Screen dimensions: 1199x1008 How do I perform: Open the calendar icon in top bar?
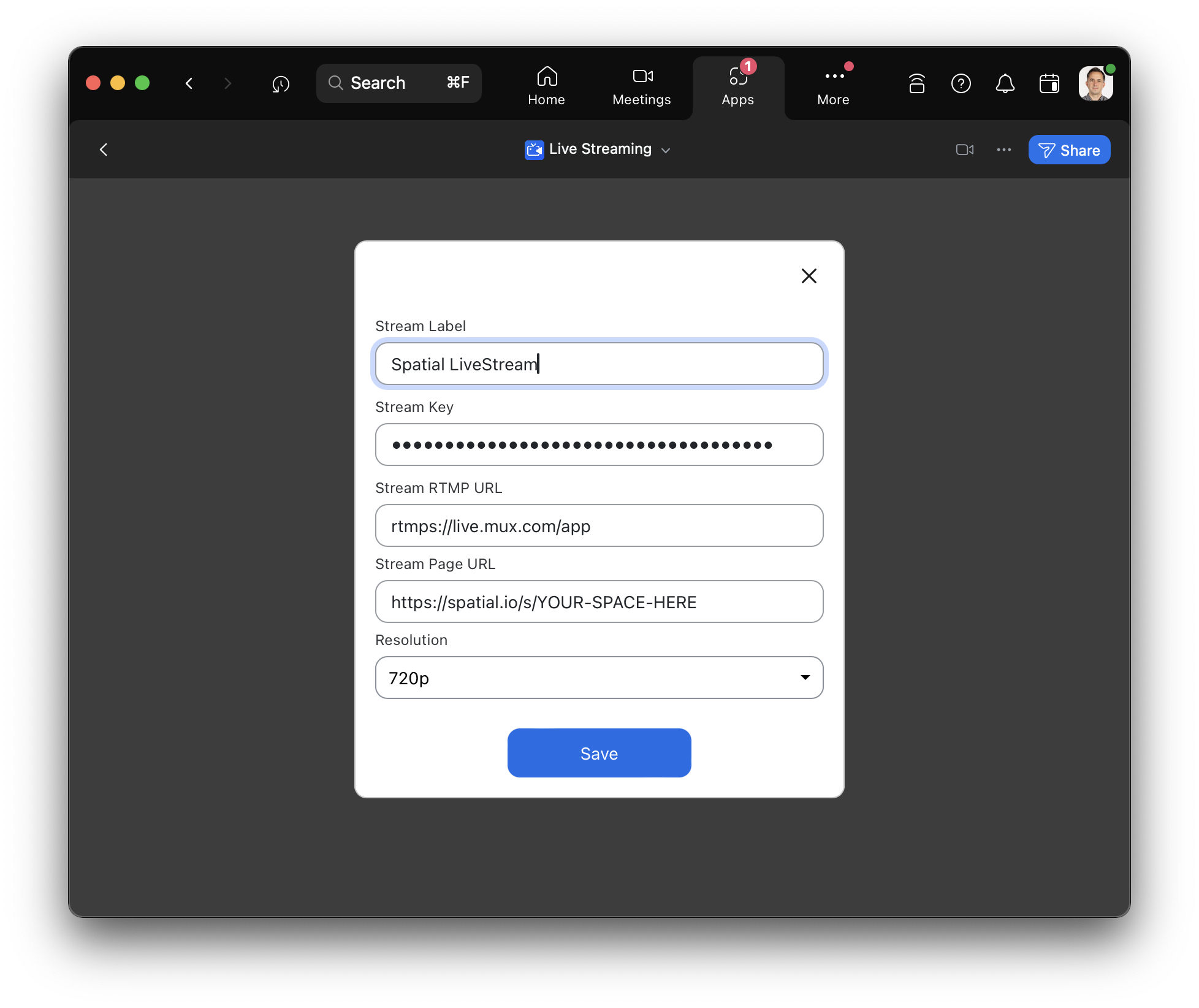(1049, 83)
